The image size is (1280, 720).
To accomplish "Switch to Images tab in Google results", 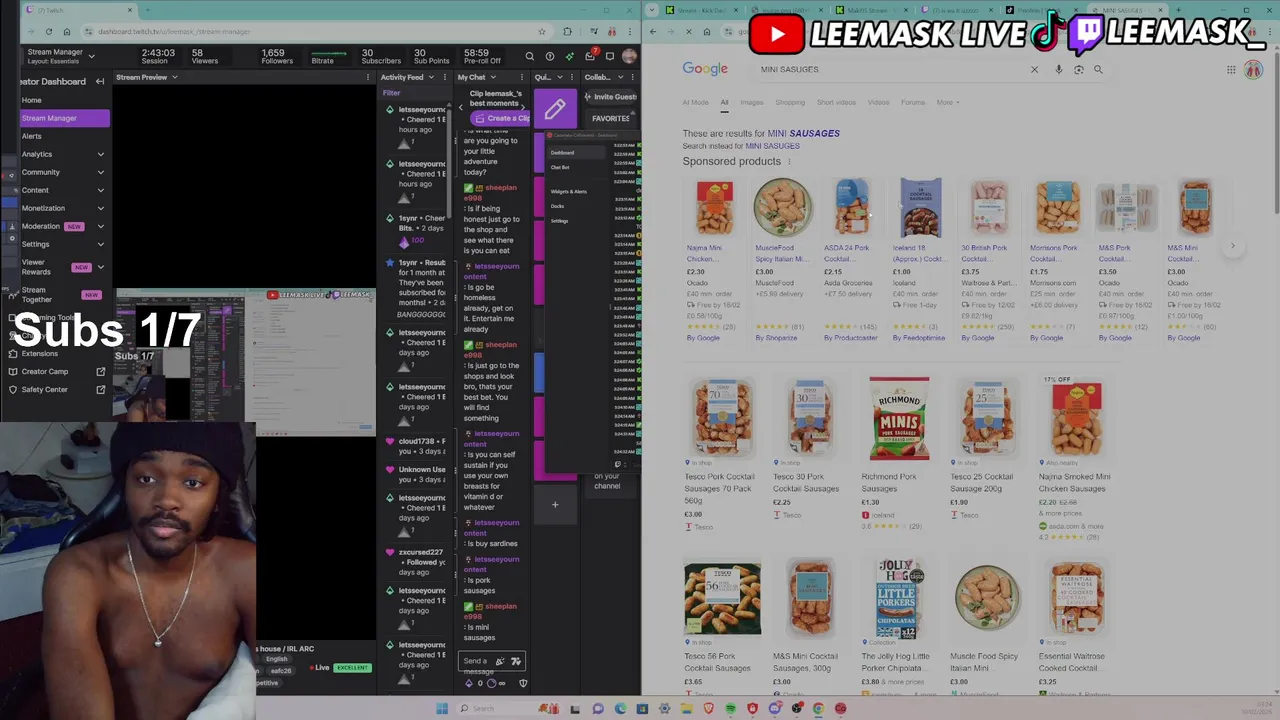I will point(751,102).
